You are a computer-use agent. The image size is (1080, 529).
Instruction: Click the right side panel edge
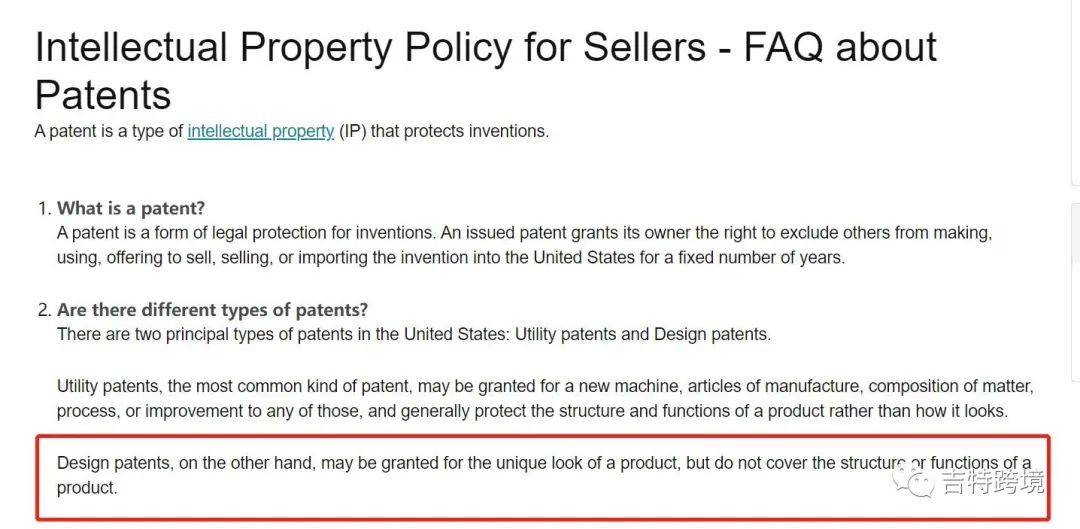click(1075, 290)
